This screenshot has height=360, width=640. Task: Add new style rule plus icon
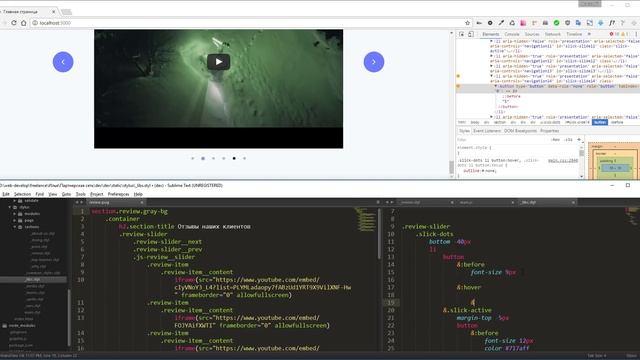click(x=579, y=140)
